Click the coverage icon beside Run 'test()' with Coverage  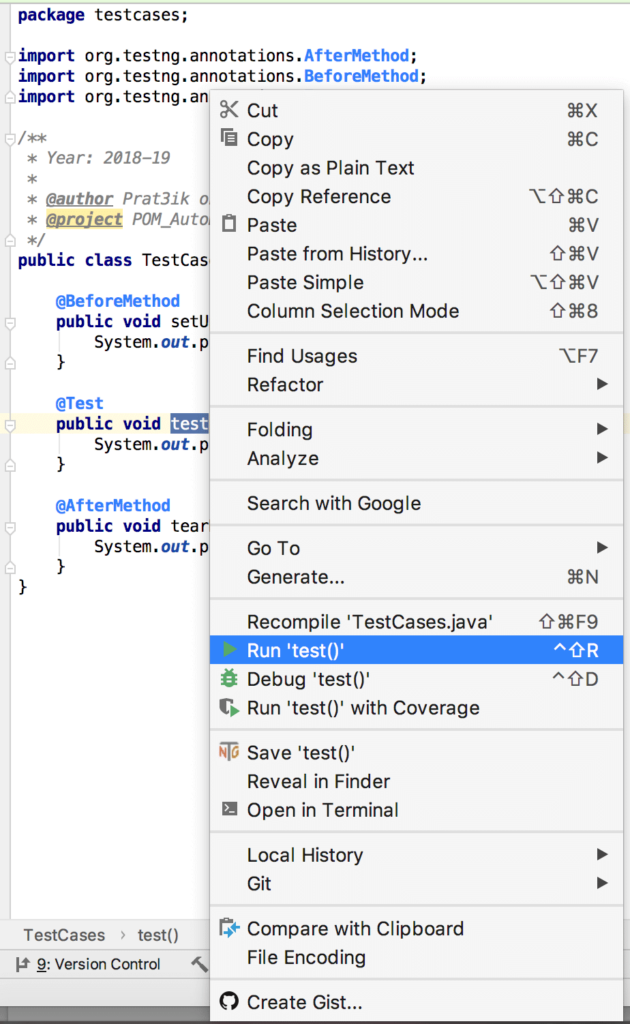(x=228, y=707)
